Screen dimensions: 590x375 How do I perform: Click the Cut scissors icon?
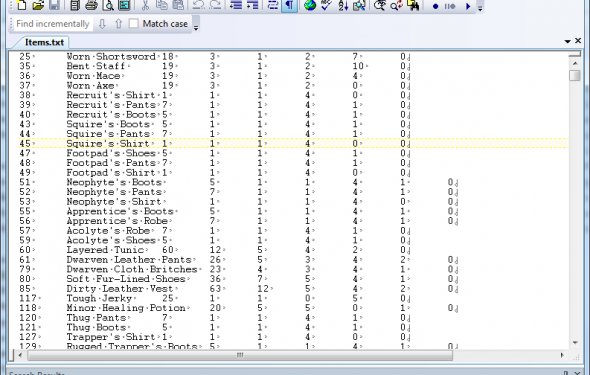point(145,5)
